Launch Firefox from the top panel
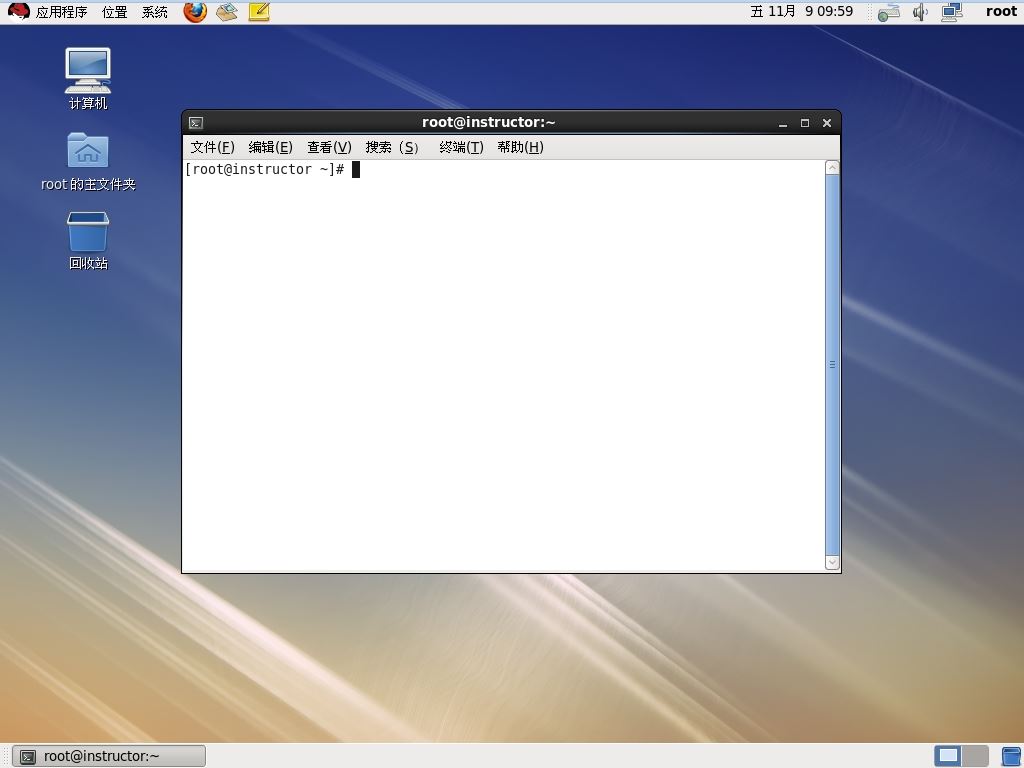1024x768 pixels. click(195, 12)
